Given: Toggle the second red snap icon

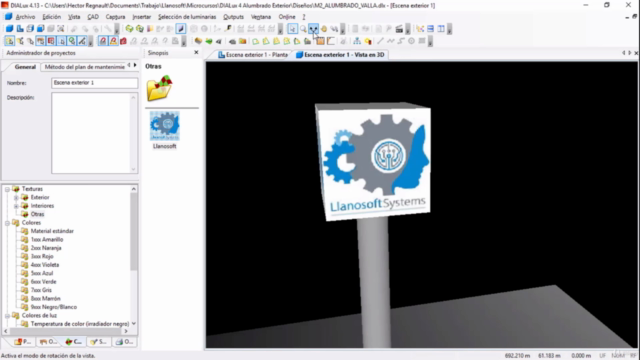Looking at the screenshot, I should (113, 41).
